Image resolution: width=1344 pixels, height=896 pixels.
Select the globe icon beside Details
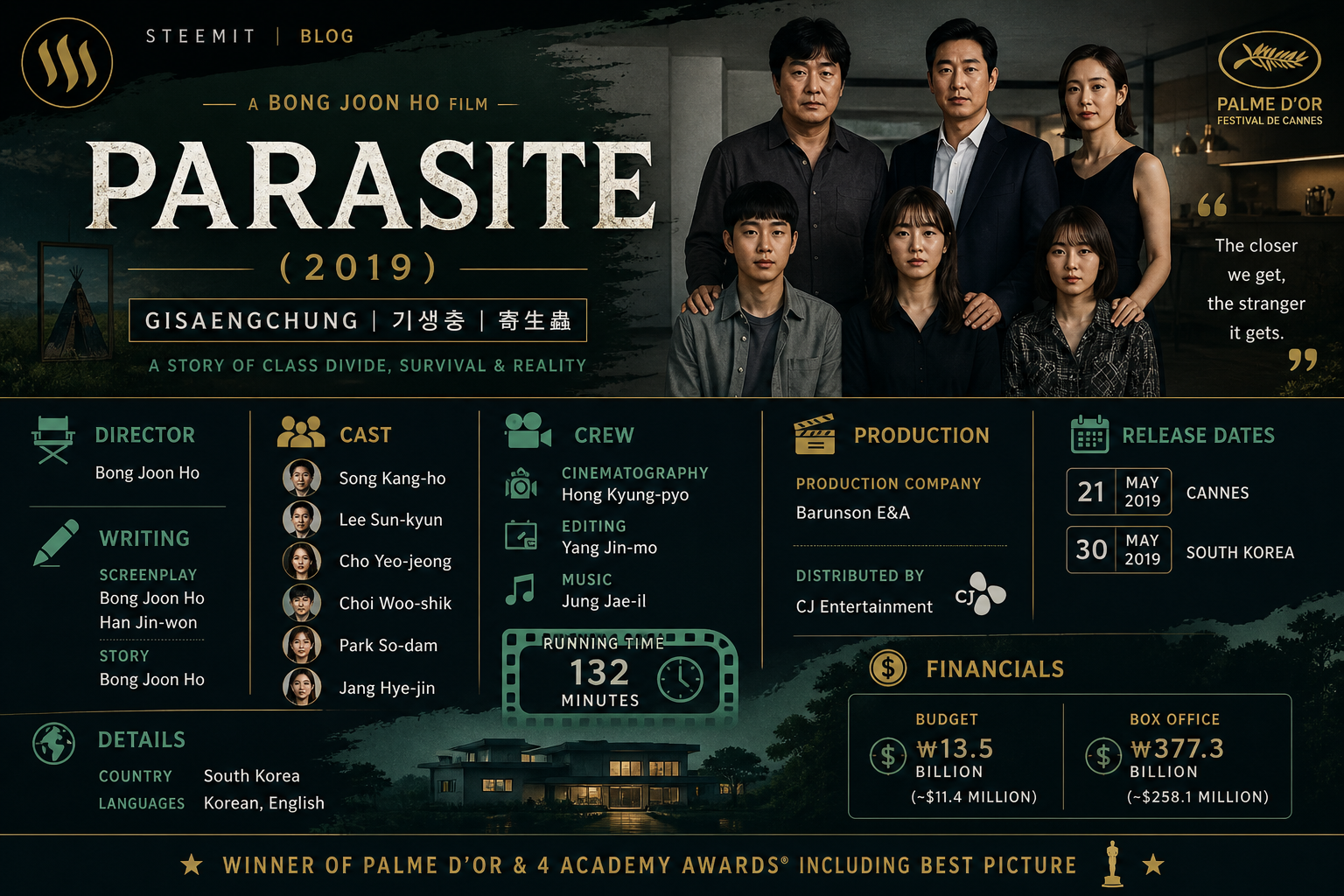[x=53, y=743]
